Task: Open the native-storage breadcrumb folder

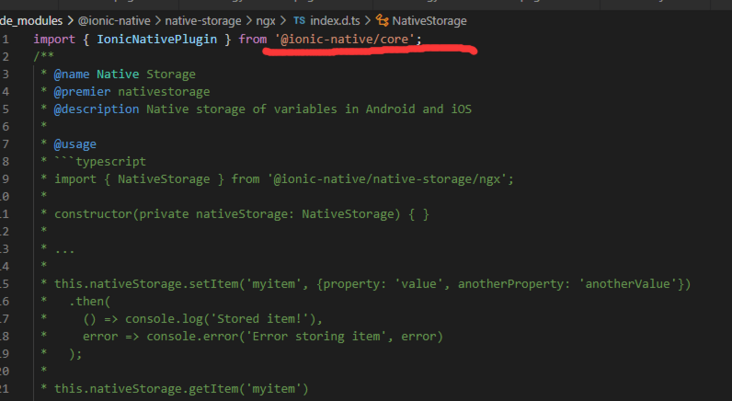Action: 203,21
